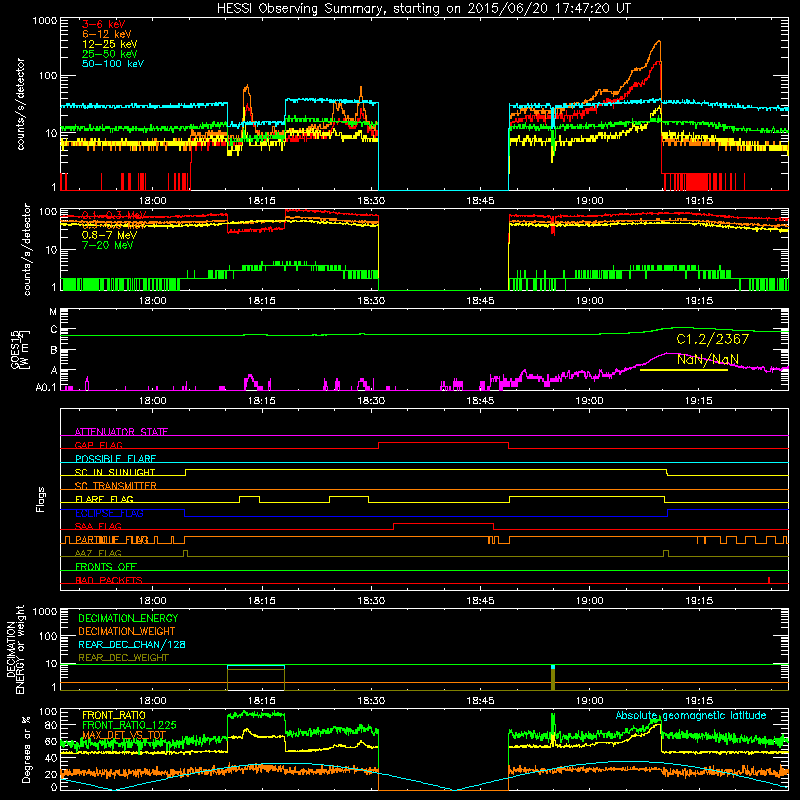Click the orange 6-12 keV flare peak

pos(659,42)
